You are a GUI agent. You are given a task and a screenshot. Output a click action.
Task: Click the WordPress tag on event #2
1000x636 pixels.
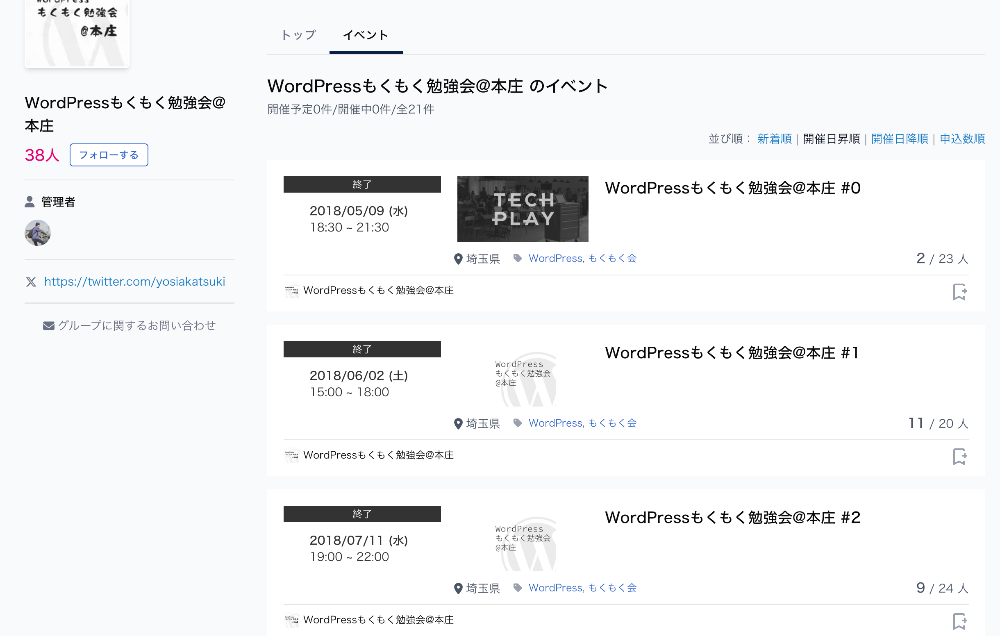[x=555, y=588]
